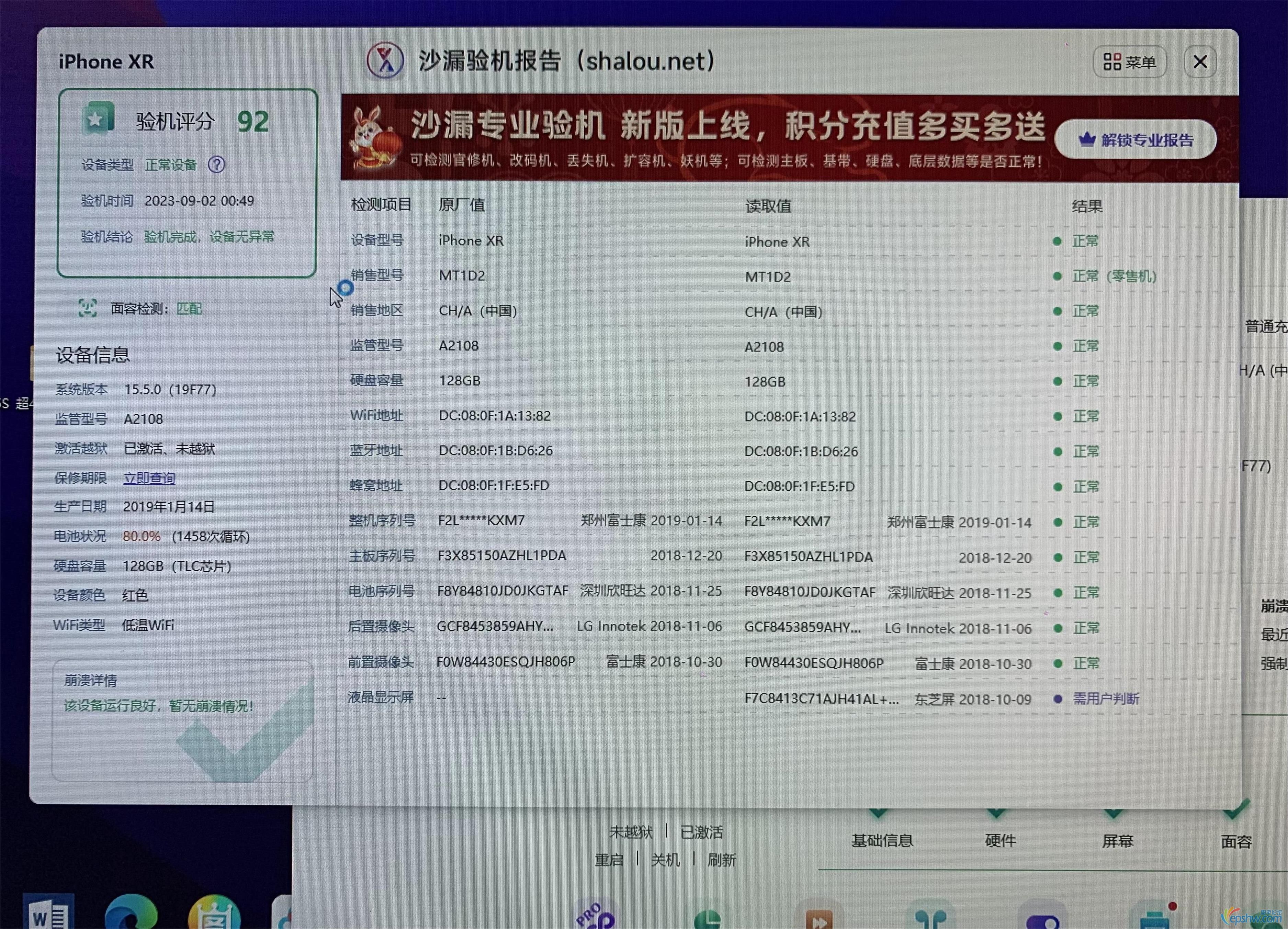Click the iPhone XR window title
Screen dimensions: 1288x929
pyautogui.click(x=106, y=61)
